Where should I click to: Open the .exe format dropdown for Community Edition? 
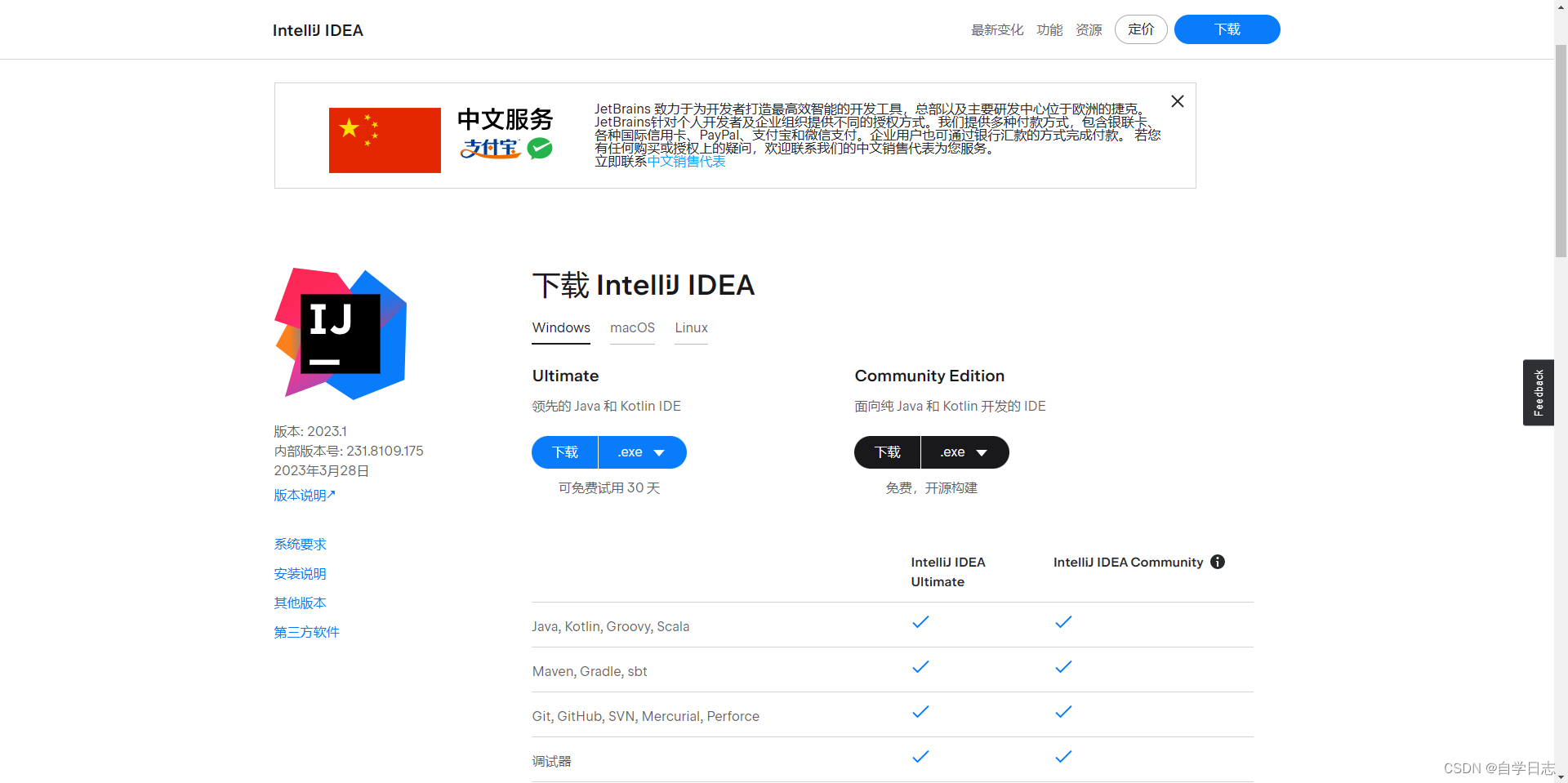point(964,452)
